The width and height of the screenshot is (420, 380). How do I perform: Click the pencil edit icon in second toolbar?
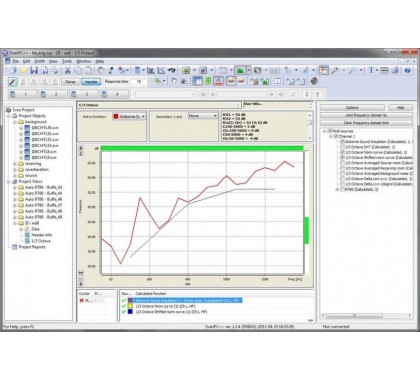click(13, 82)
